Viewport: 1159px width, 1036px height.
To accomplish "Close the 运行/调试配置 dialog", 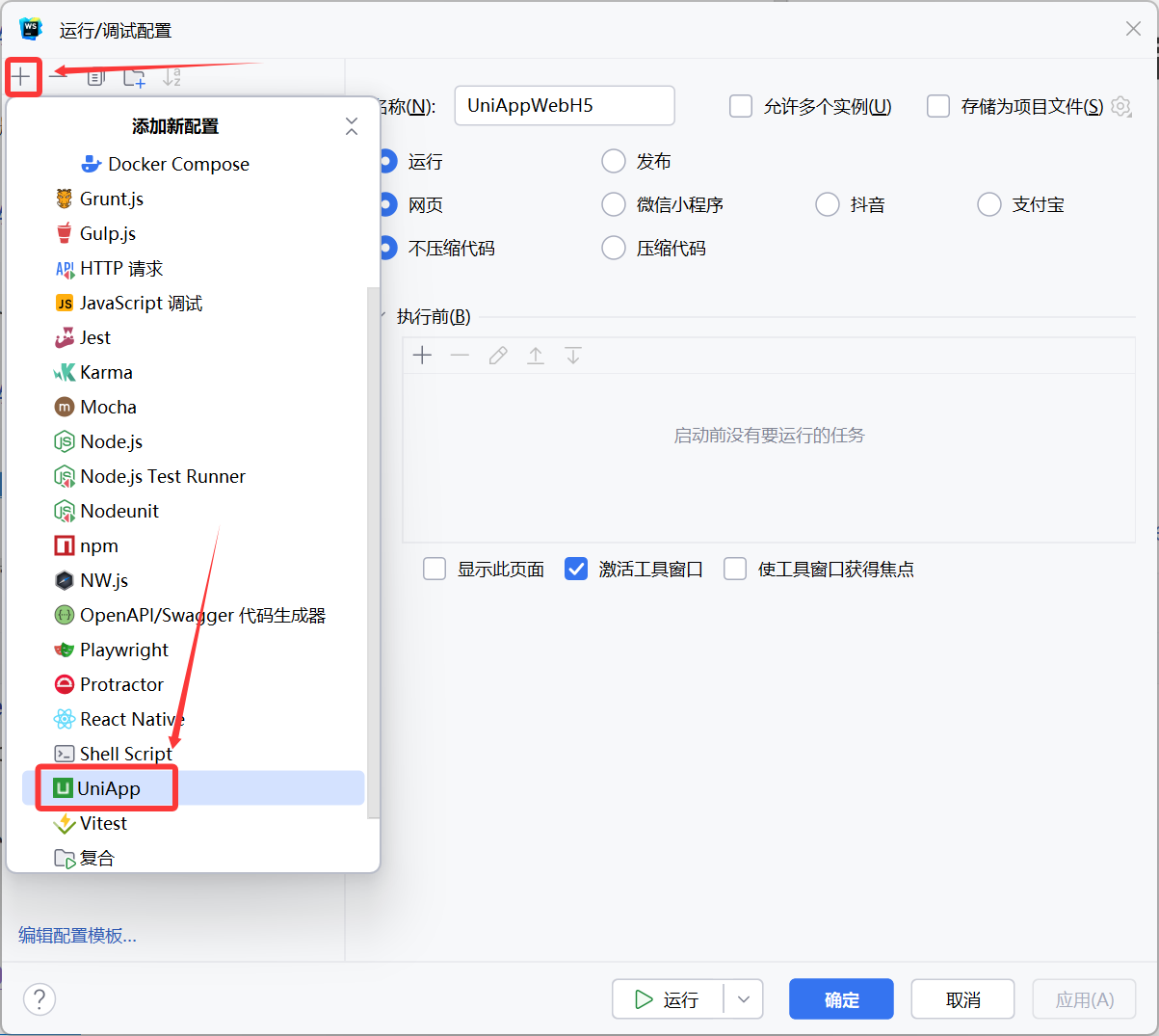I will point(1133,29).
